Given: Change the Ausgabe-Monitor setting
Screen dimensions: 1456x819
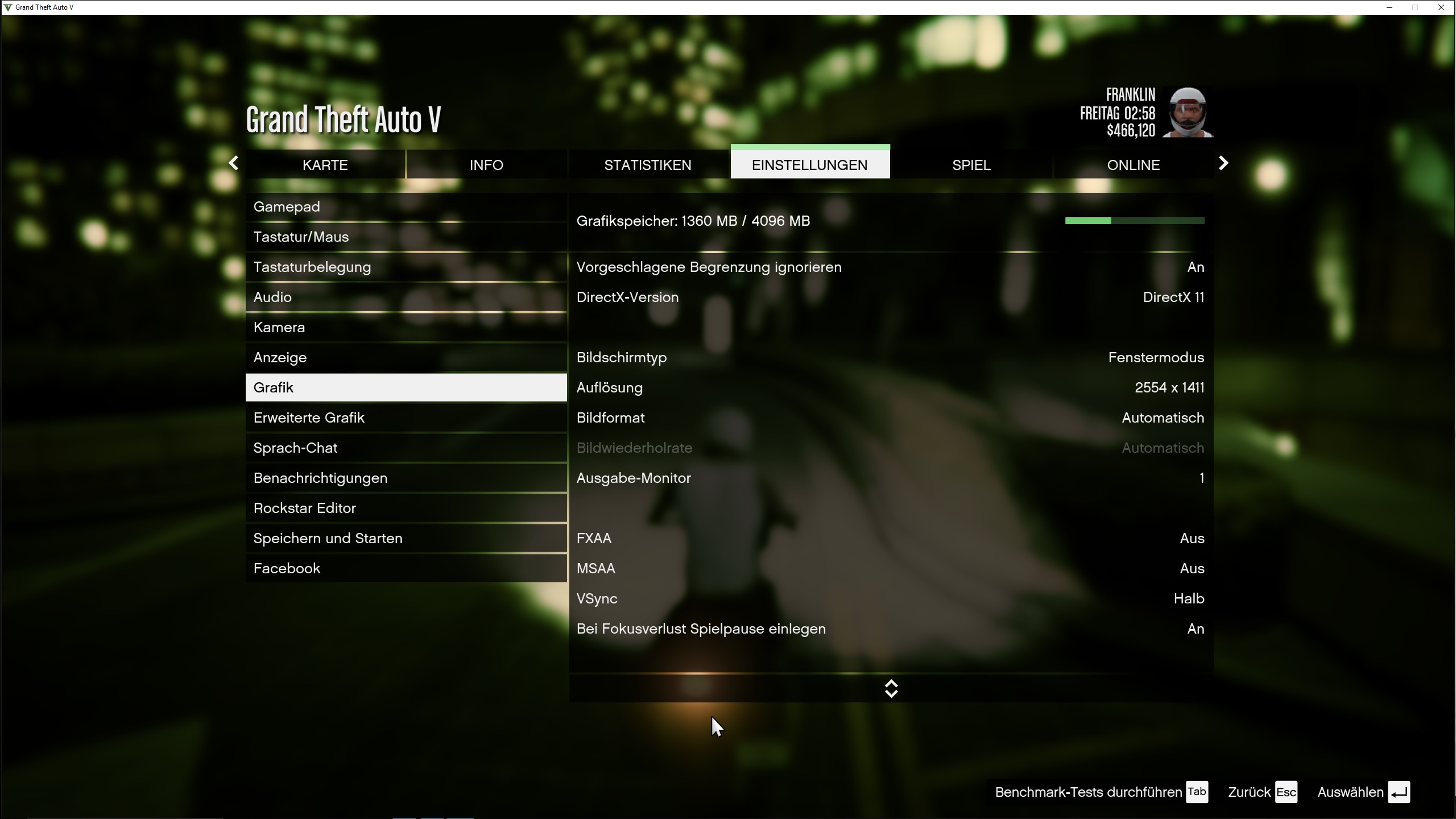Looking at the screenshot, I should click(891, 478).
